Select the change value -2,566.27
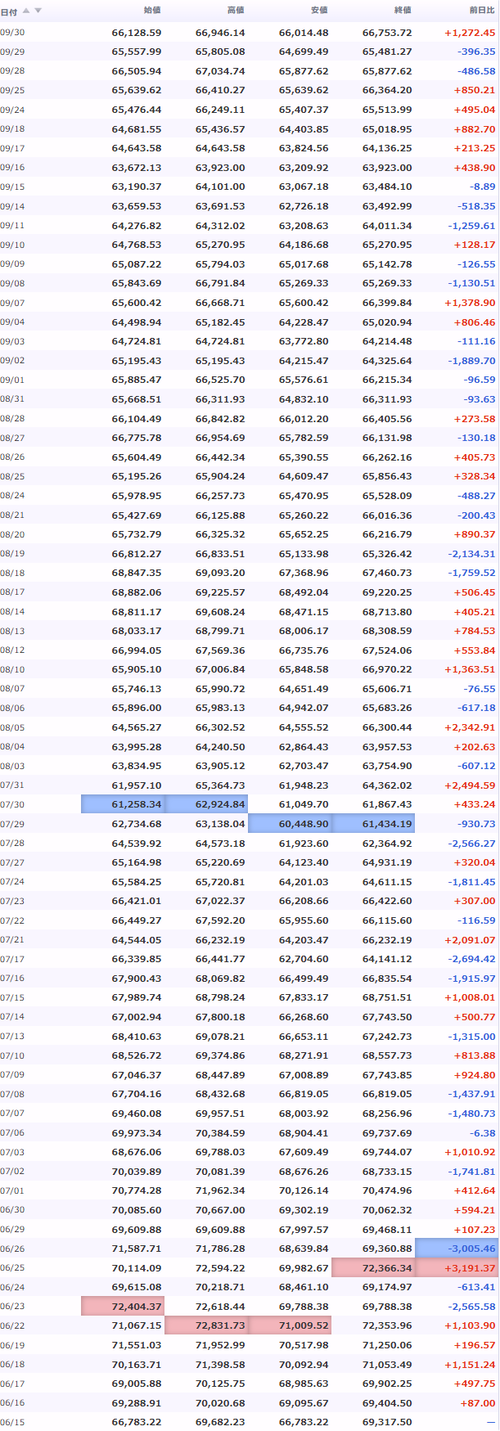 (471, 843)
